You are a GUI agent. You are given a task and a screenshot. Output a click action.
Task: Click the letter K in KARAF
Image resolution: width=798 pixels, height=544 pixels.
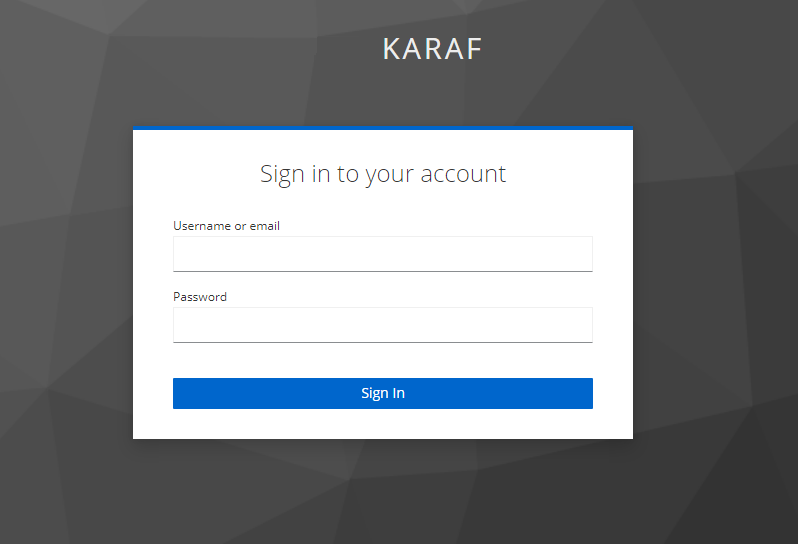[391, 49]
